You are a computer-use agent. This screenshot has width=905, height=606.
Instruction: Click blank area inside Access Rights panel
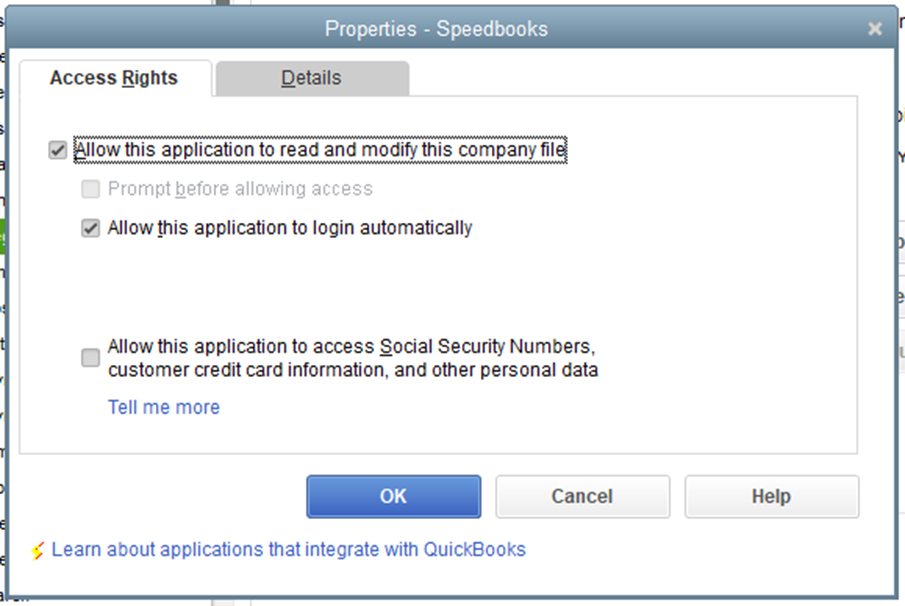[693, 277]
